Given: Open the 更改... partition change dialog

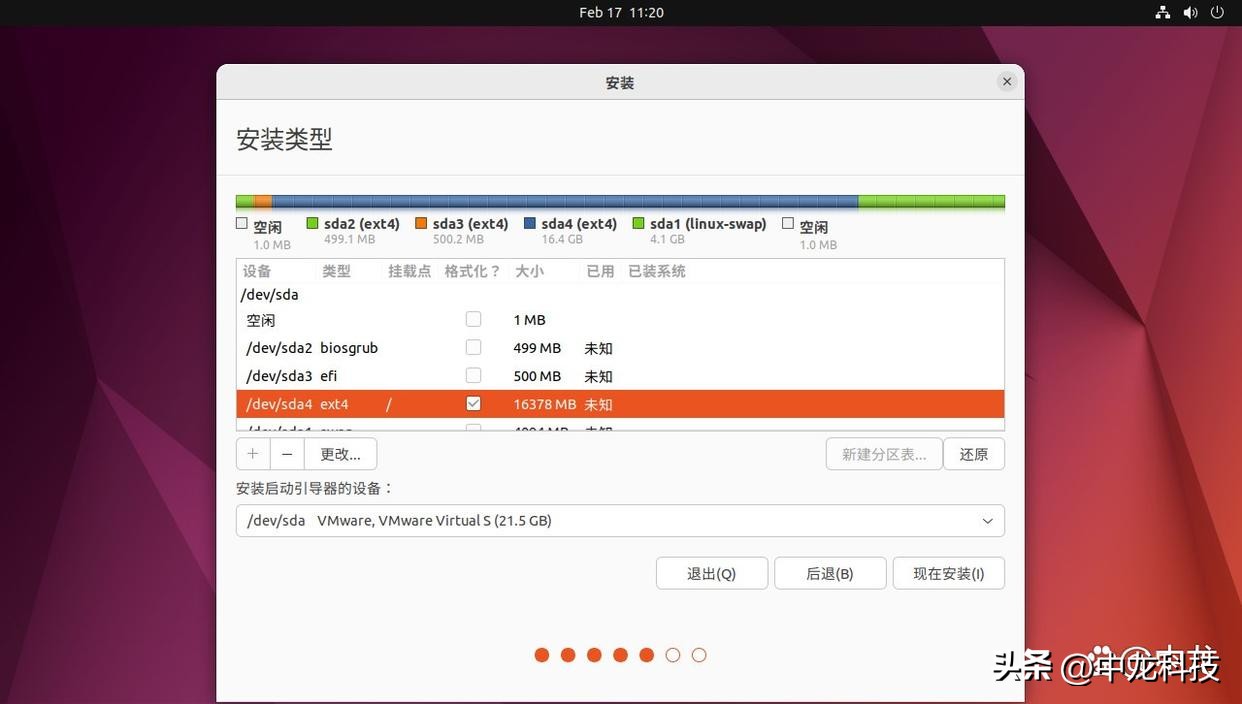Looking at the screenshot, I should tap(340, 453).
